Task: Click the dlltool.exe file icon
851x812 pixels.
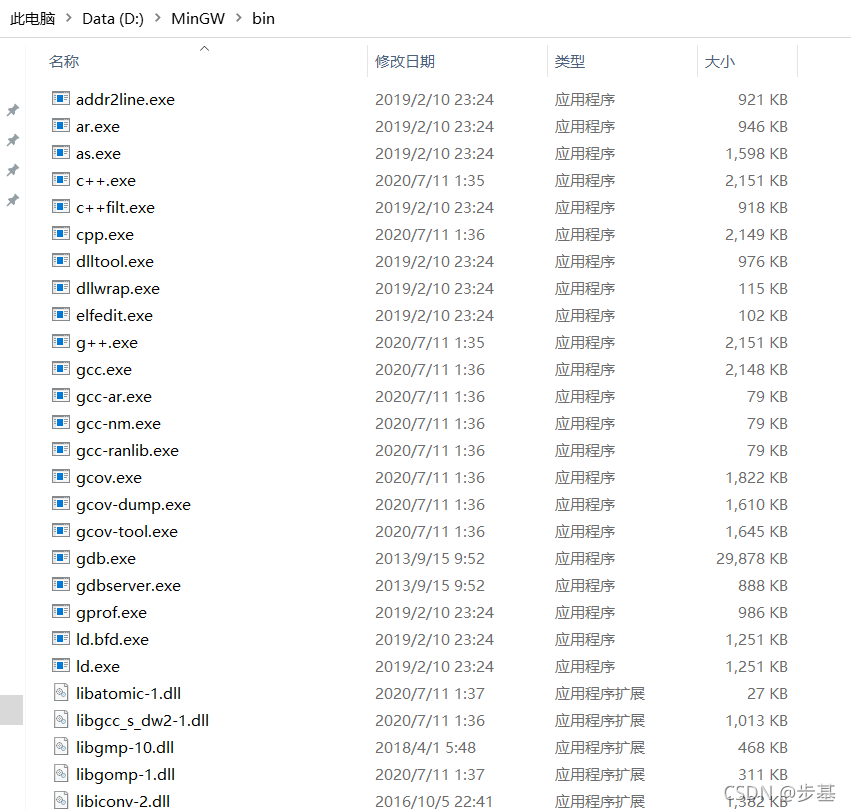Action: (x=61, y=261)
